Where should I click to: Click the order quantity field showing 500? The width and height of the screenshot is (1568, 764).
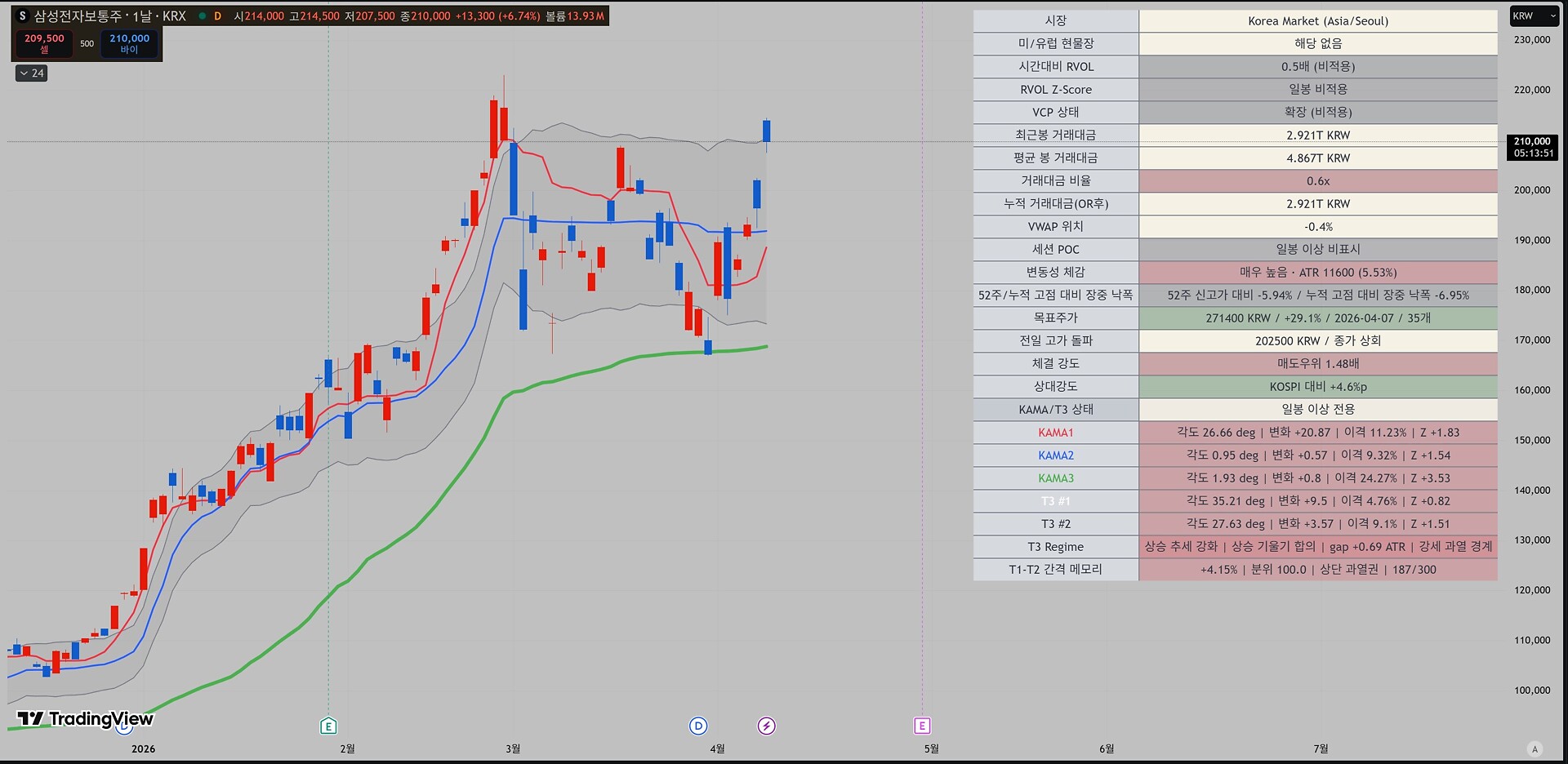pyautogui.click(x=87, y=43)
